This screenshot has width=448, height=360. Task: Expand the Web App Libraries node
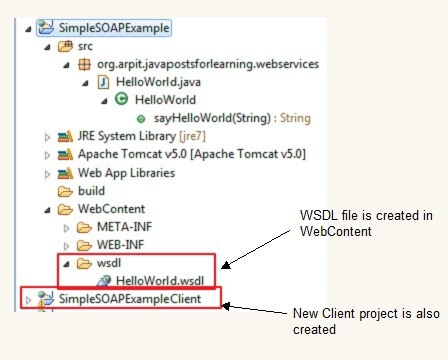47,174
